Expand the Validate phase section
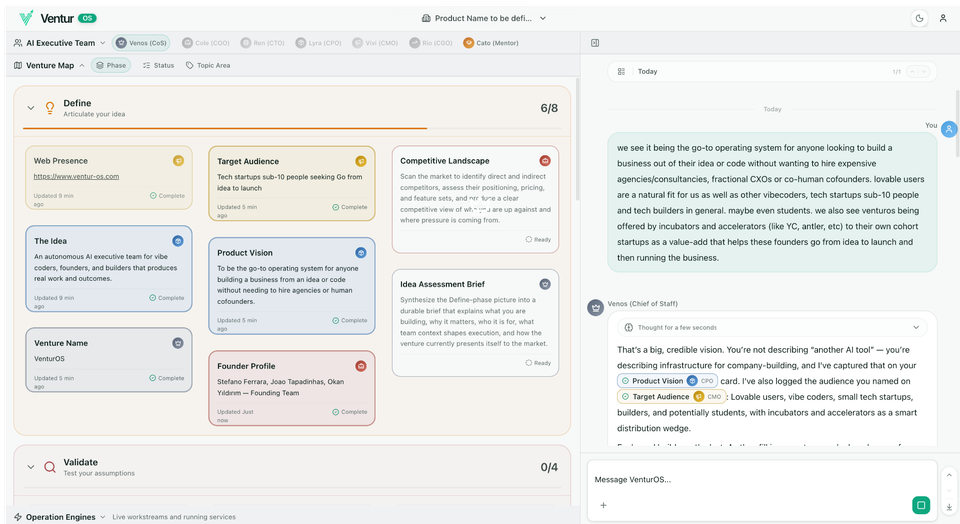960x524 pixels. (x=31, y=467)
